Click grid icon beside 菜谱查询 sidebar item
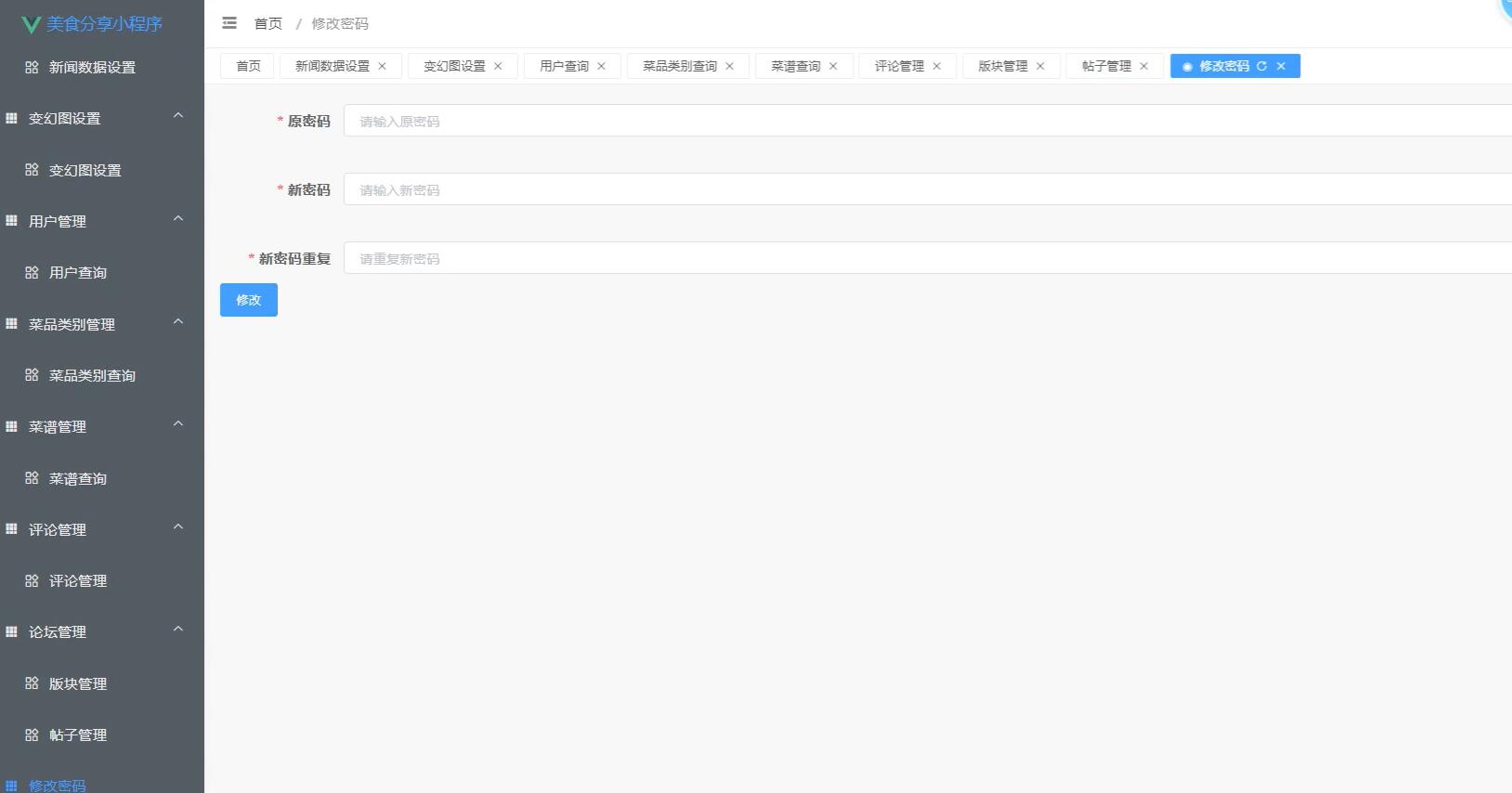Image resolution: width=1512 pixels, height=793 pixels. 32,478
